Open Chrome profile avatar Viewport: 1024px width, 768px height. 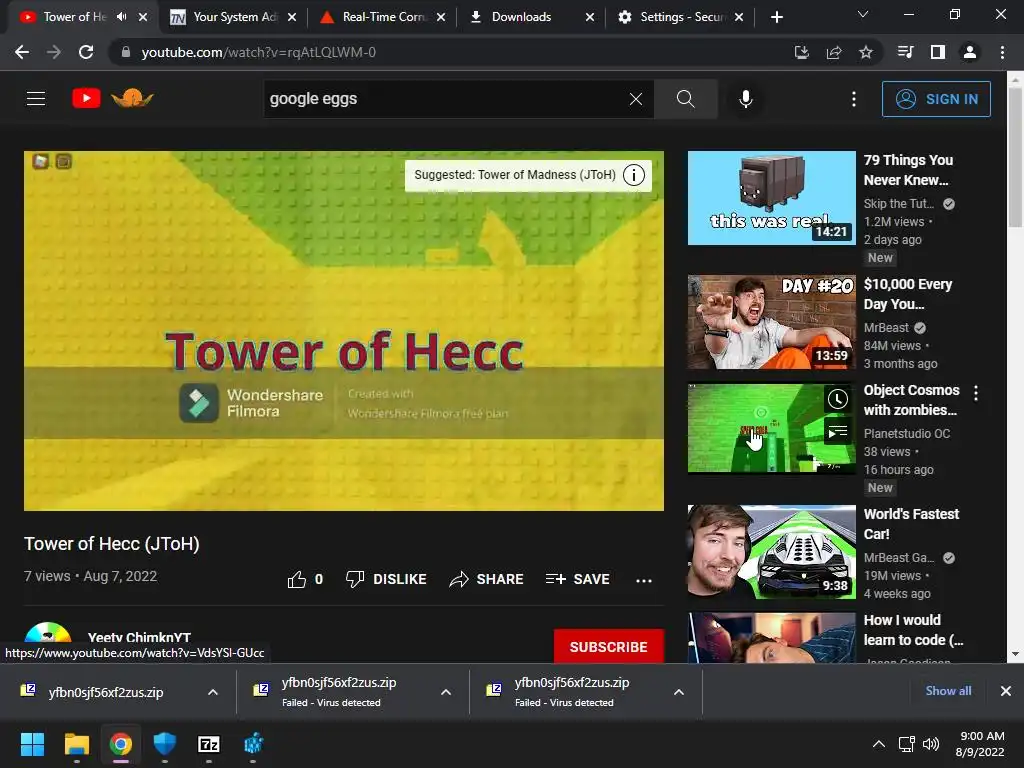[970, 52]
